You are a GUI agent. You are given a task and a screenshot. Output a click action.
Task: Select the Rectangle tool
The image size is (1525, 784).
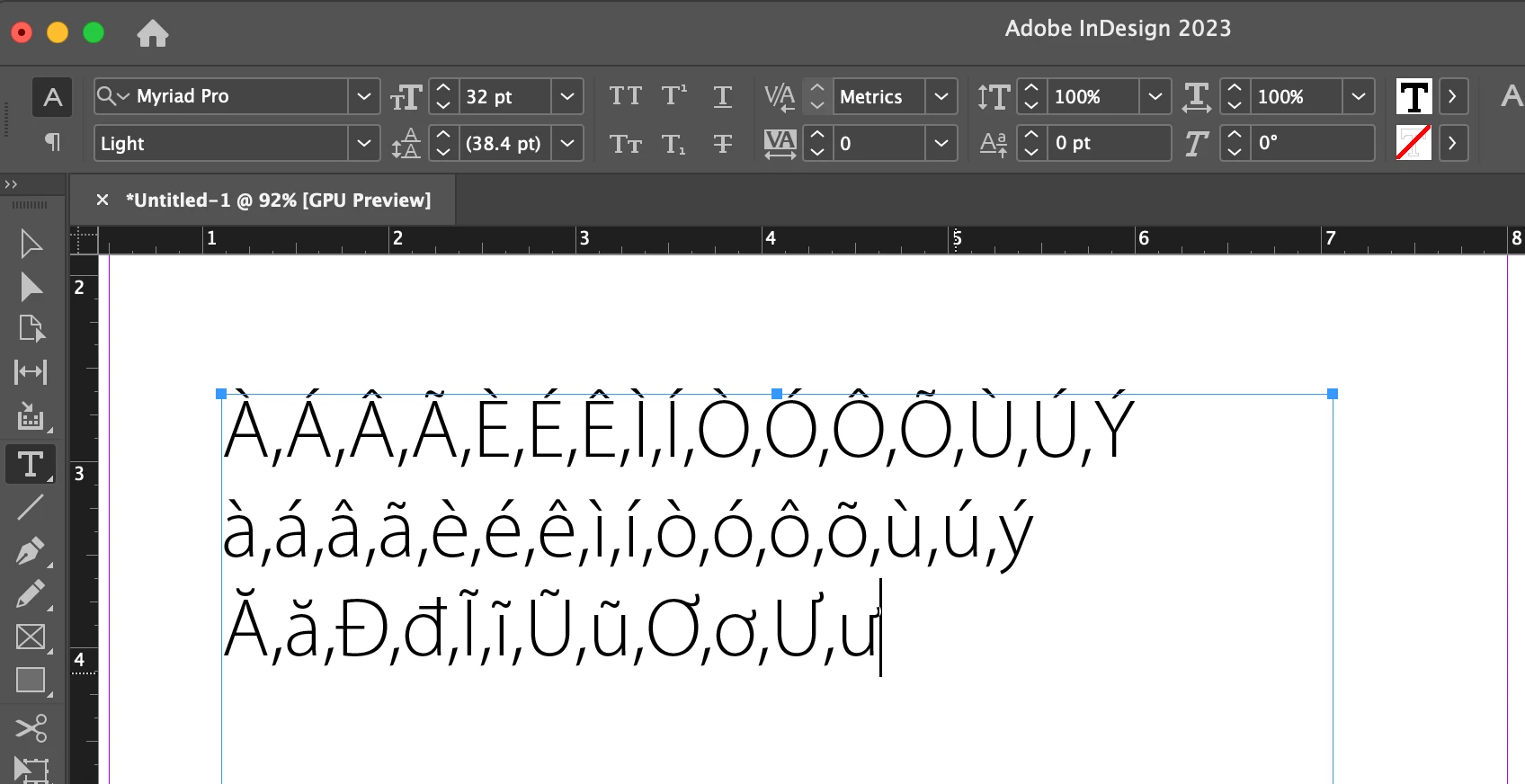31,681
